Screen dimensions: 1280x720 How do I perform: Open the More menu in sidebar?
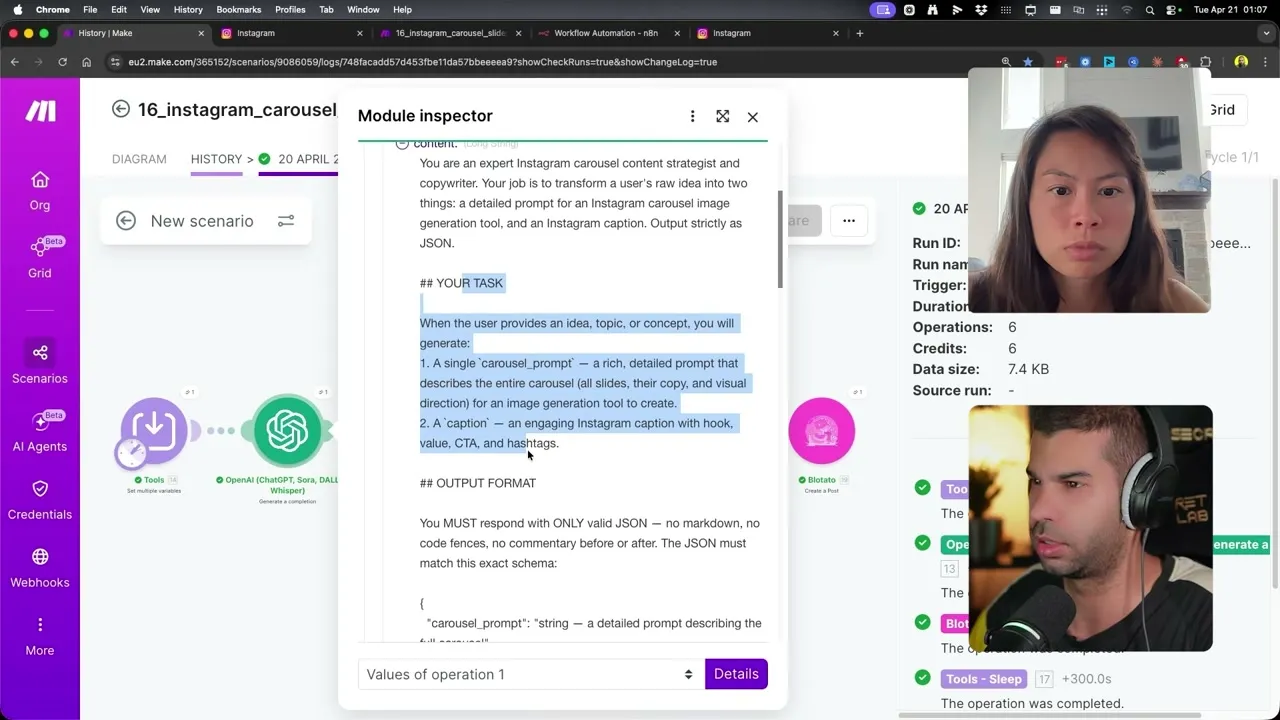(x=40, y=635)
